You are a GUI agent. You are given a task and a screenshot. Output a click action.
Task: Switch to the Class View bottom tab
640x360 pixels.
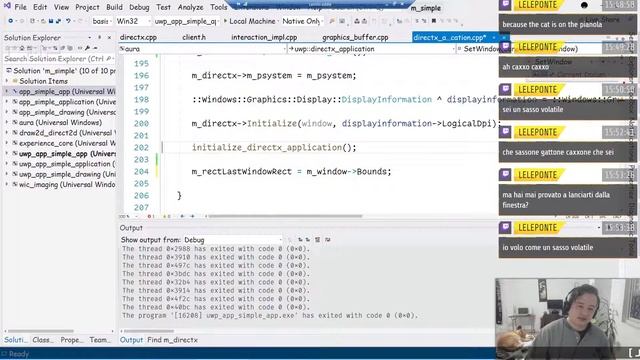click(42, 340)
